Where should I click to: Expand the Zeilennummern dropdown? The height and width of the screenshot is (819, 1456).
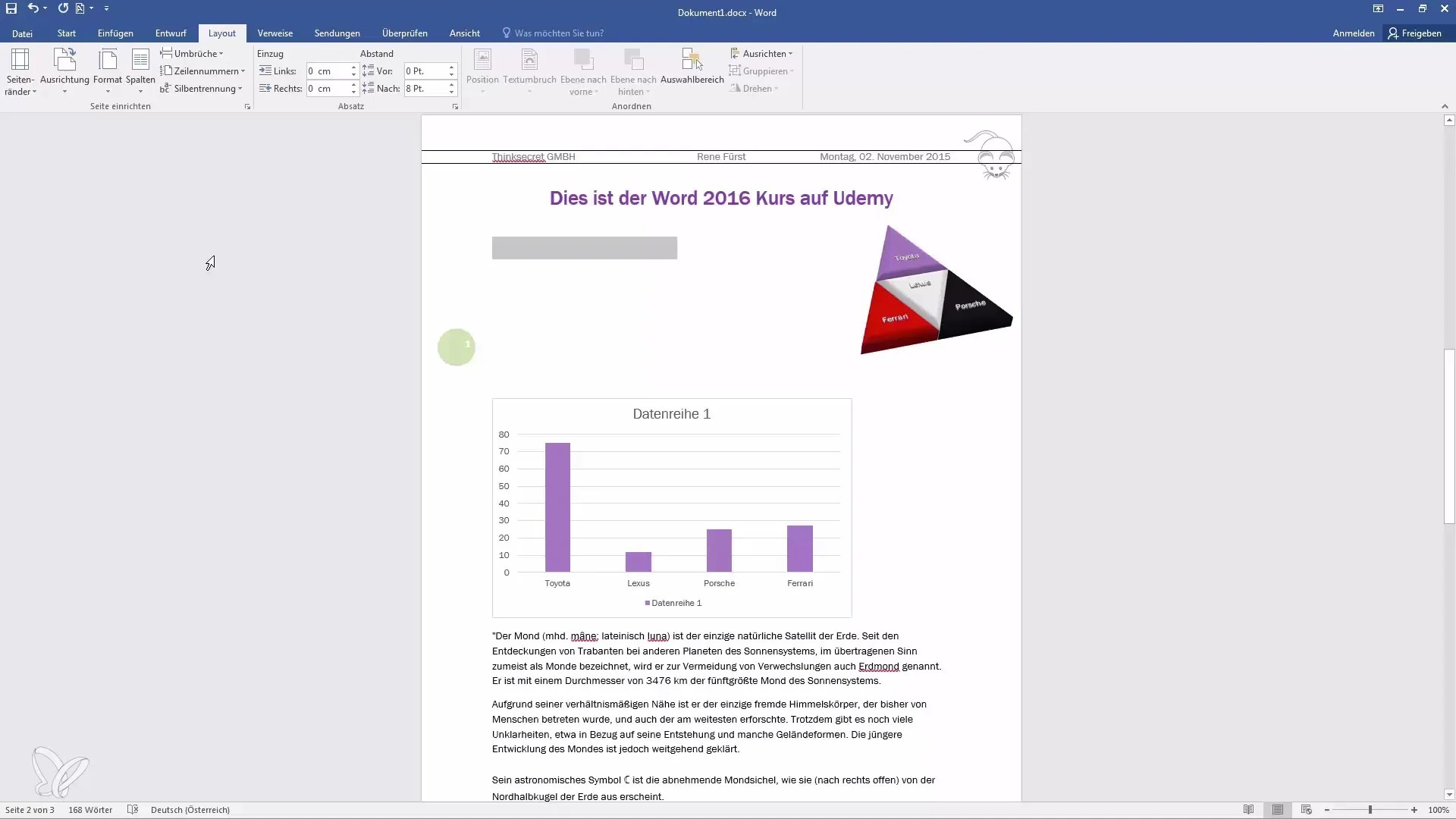click(x=202, y=71)
